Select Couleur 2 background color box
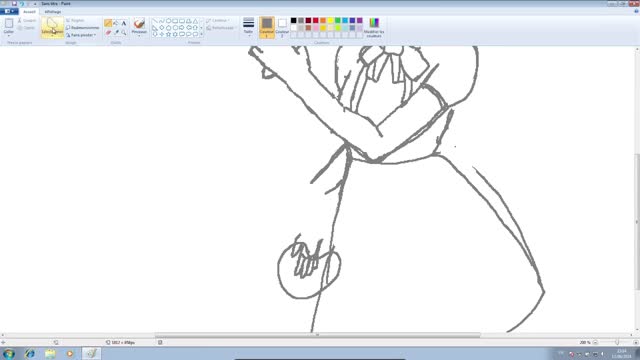 click(x=282, y=27)
